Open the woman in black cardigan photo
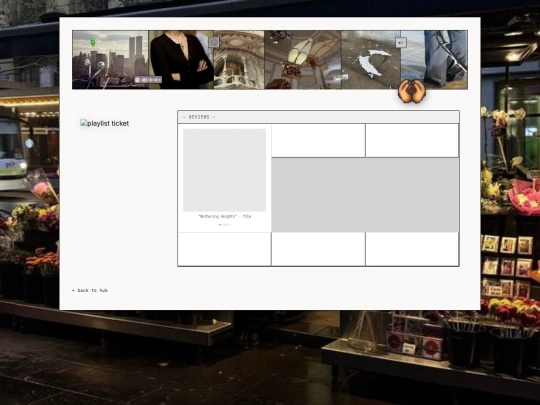 tap(181, 60)
